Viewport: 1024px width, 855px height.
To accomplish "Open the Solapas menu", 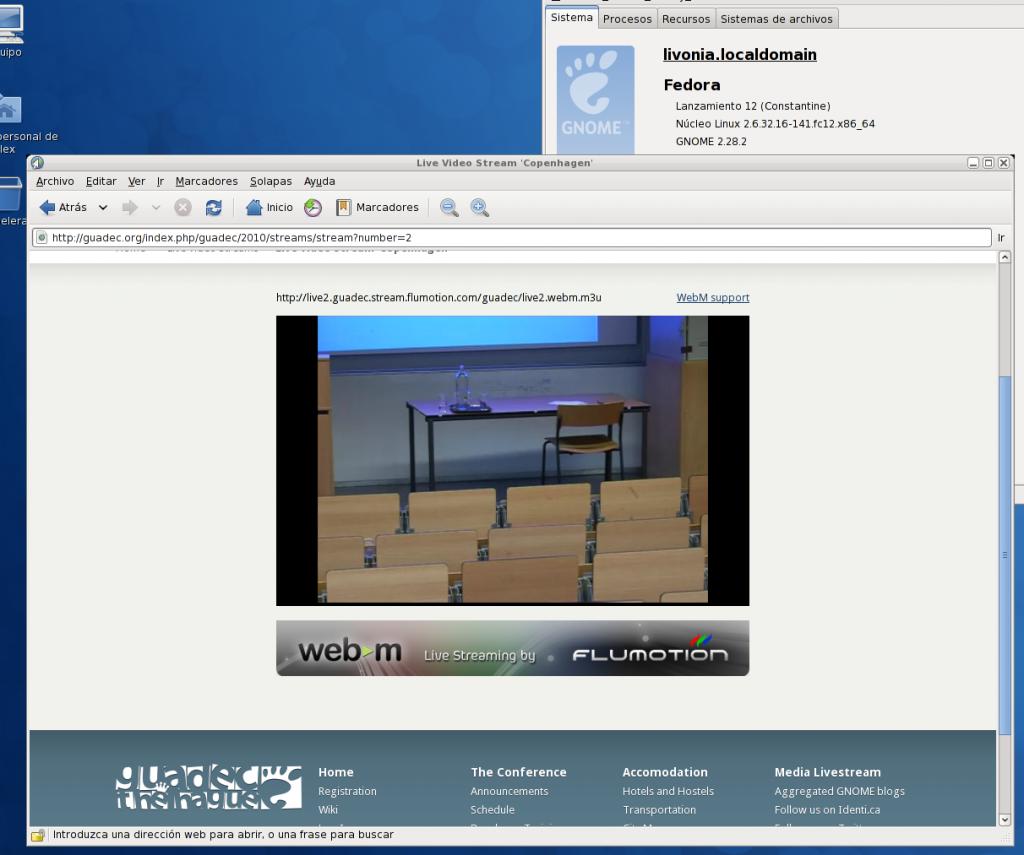I will (x=271, y=182).
